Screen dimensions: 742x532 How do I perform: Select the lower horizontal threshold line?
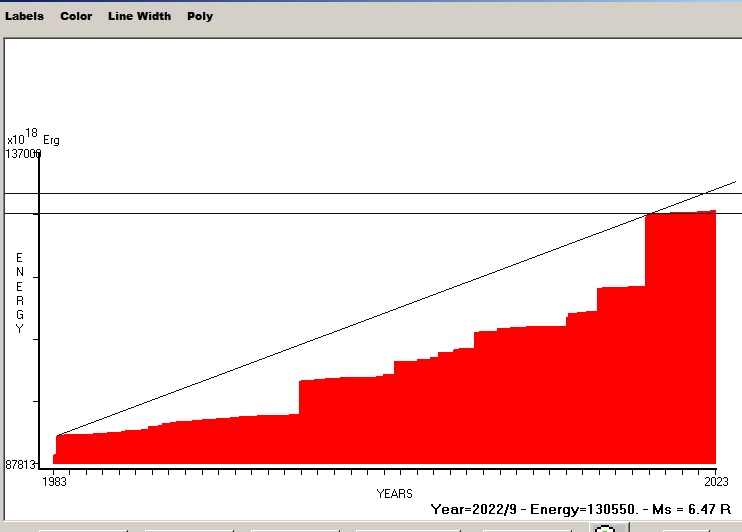point(300,213)
